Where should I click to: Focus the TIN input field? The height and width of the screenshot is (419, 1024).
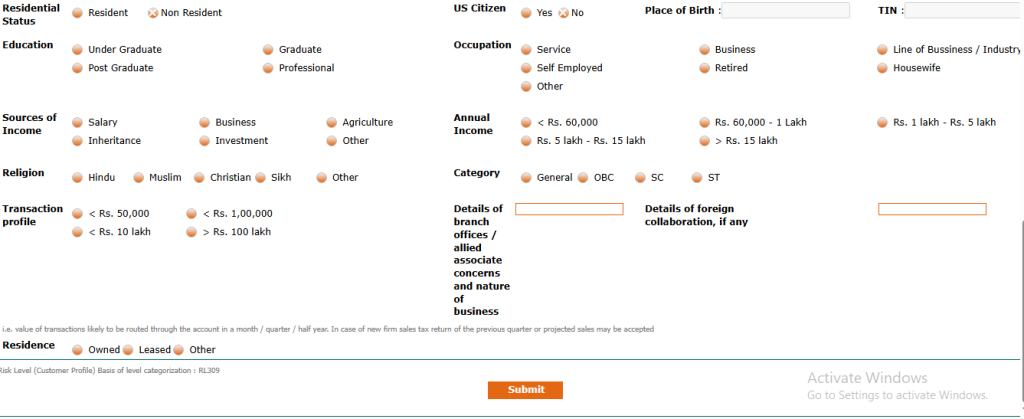(x=964, y=10)
